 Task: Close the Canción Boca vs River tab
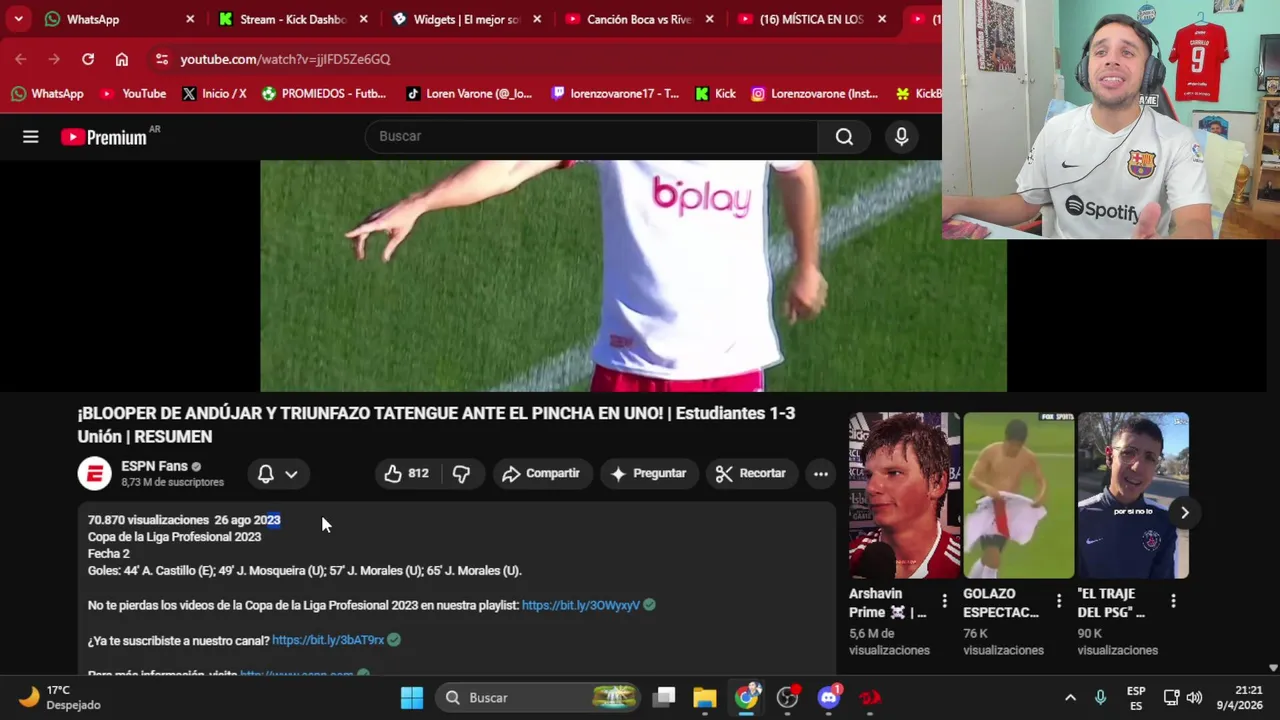pyautogui.click(x=710, y=19)
